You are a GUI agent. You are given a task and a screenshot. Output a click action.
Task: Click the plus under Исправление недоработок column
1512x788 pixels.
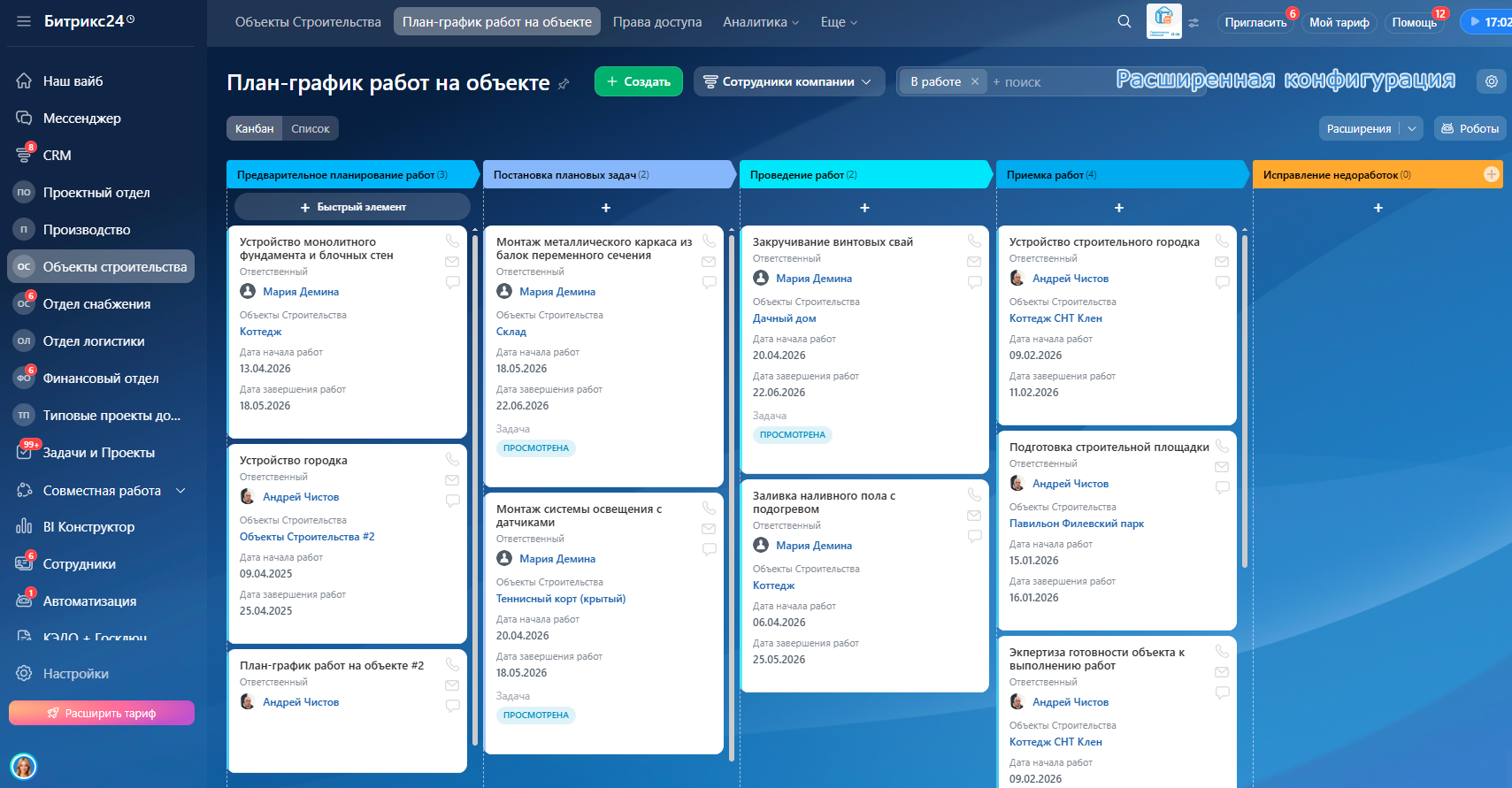coord(1378,208)
